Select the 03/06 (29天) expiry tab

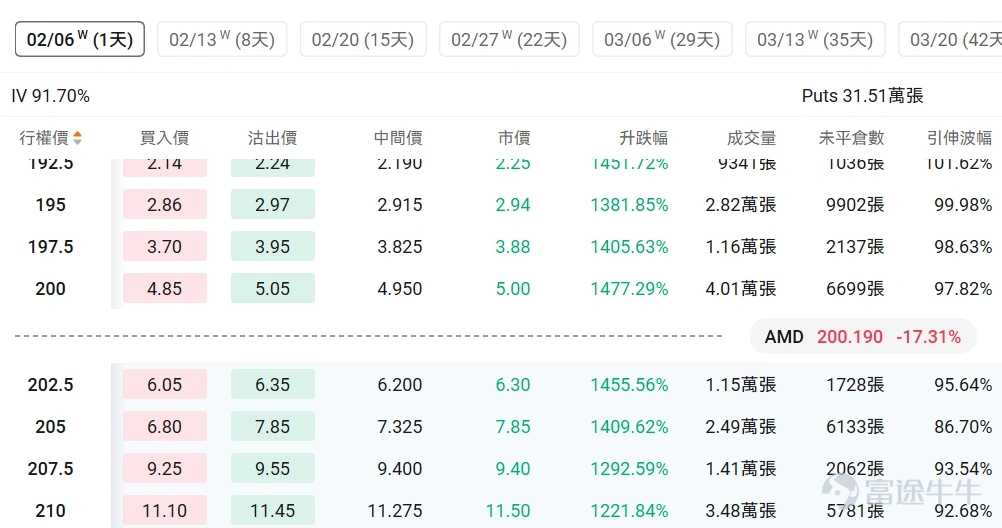(x=662, y=40)
